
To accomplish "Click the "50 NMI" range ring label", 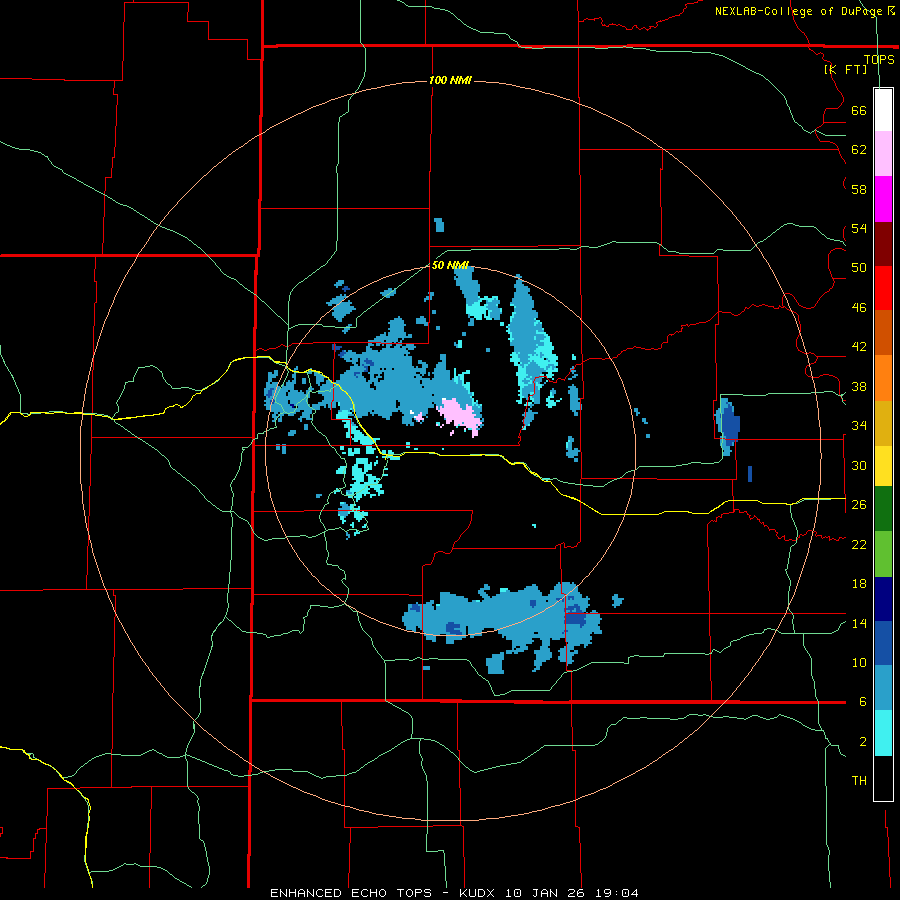I will click(450, 265).
